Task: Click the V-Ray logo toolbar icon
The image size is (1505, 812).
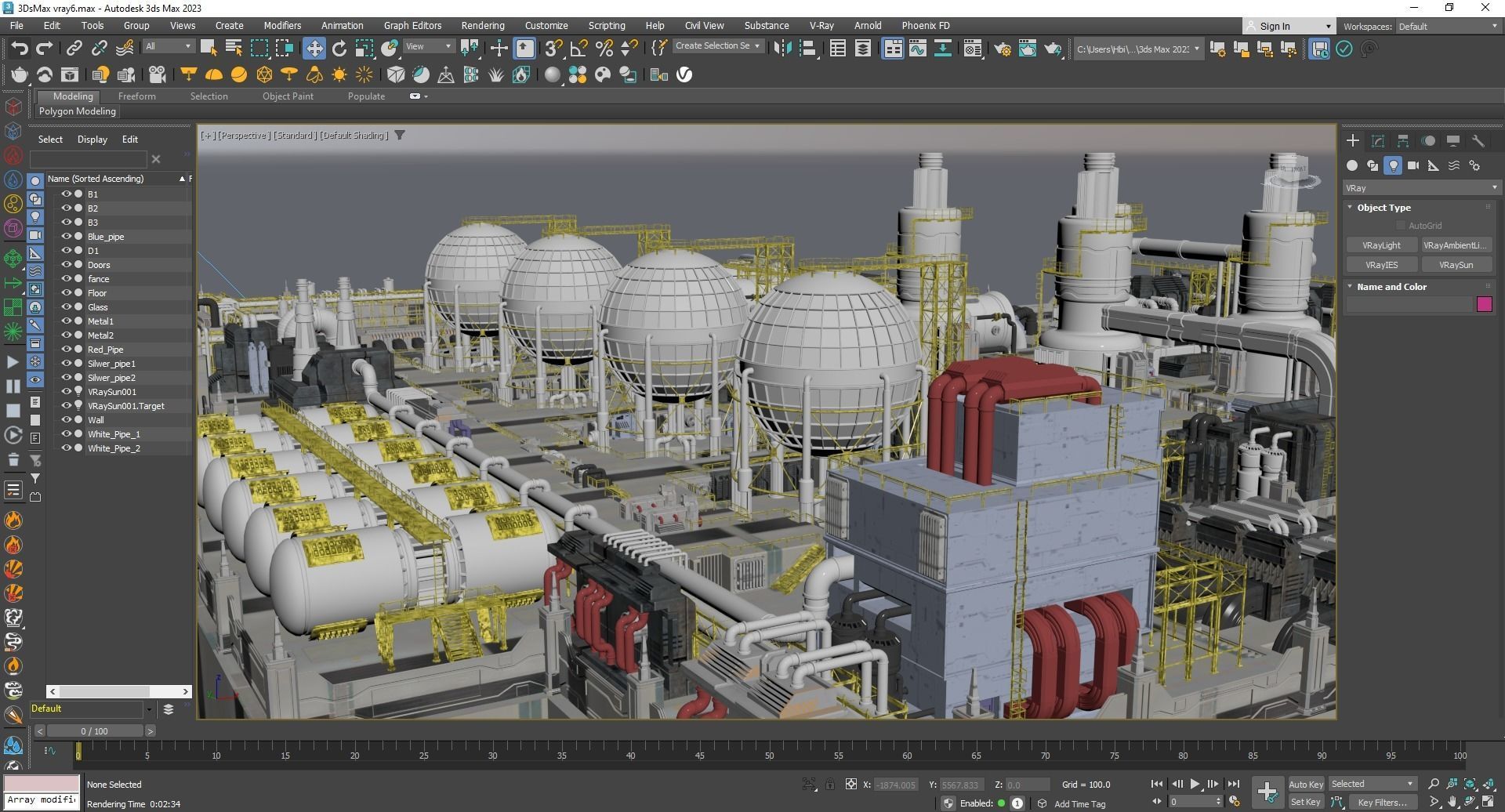Action: coord(684,74)
